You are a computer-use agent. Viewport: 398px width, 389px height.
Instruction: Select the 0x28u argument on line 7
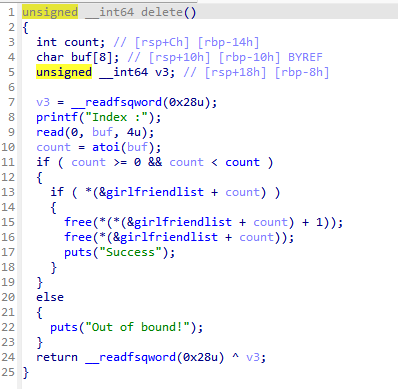pos(186,102)
